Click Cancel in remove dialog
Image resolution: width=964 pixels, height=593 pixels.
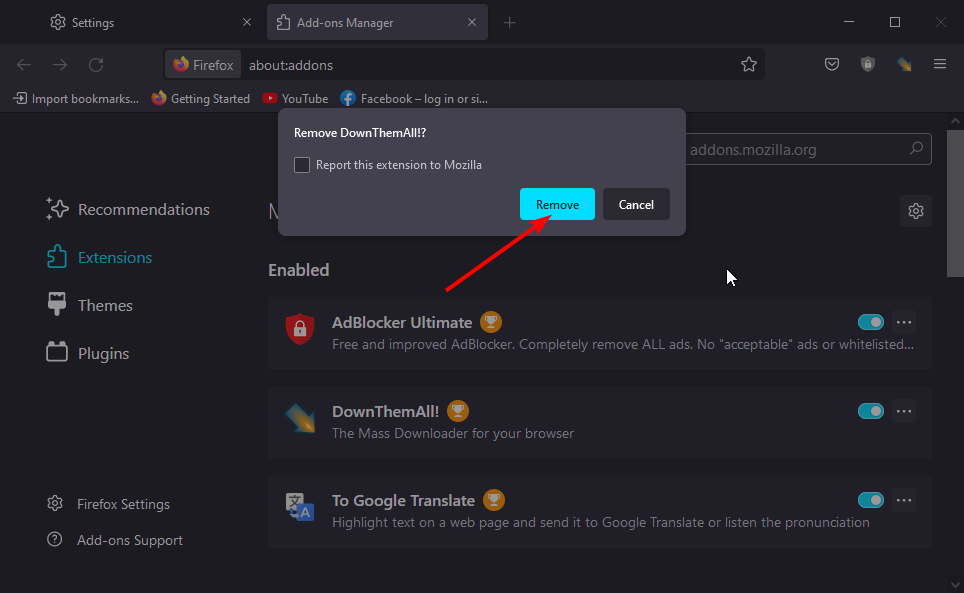[636, 204]
